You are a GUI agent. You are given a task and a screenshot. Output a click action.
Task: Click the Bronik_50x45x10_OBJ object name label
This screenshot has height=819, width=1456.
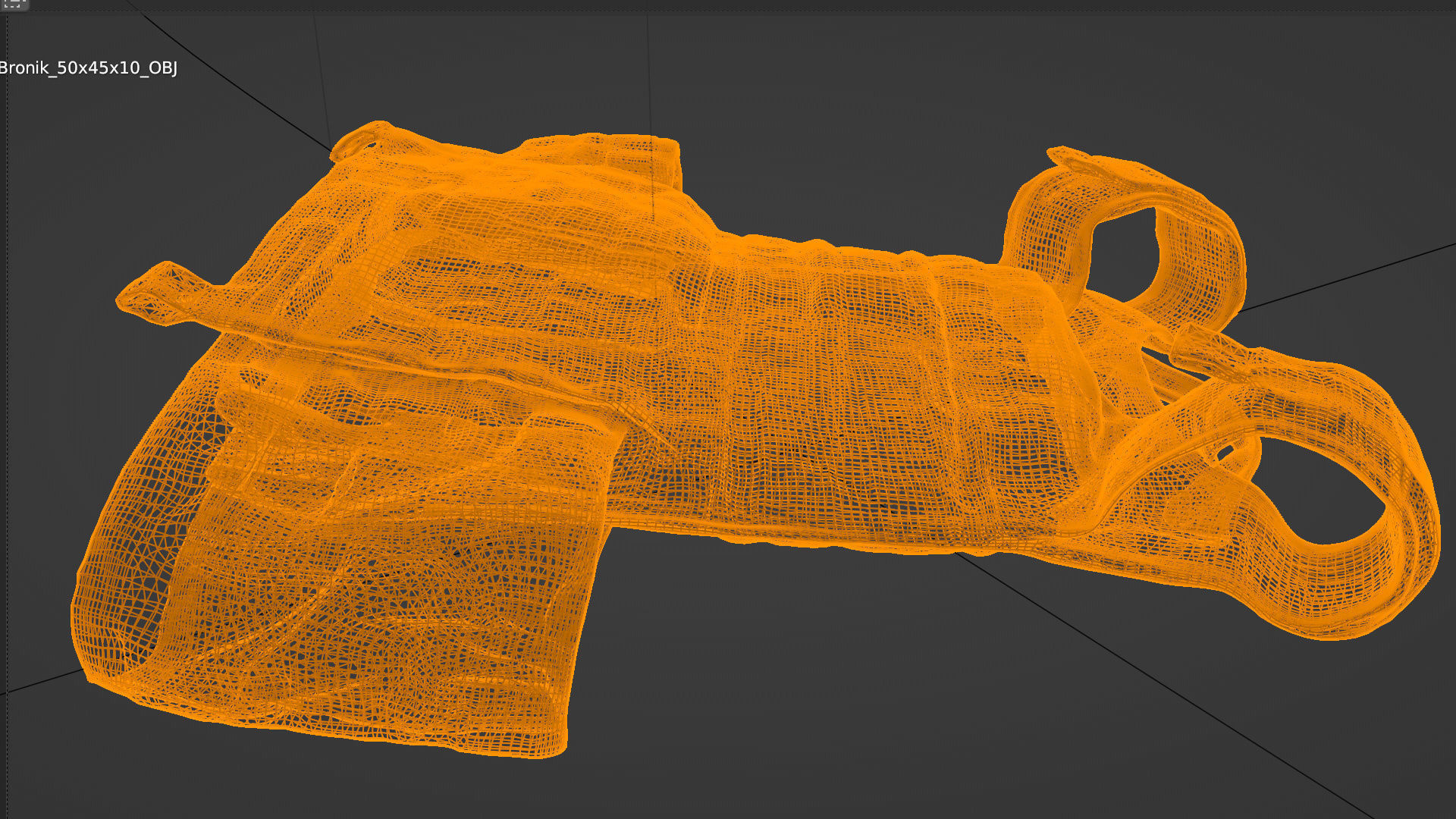tap(88, 68)
